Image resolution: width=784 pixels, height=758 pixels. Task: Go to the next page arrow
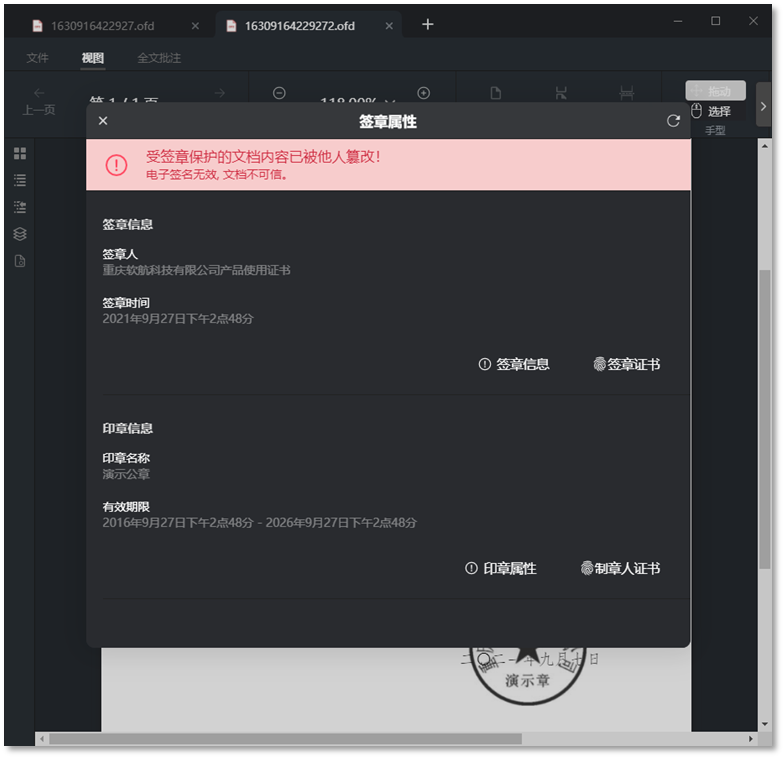[220, 93]
